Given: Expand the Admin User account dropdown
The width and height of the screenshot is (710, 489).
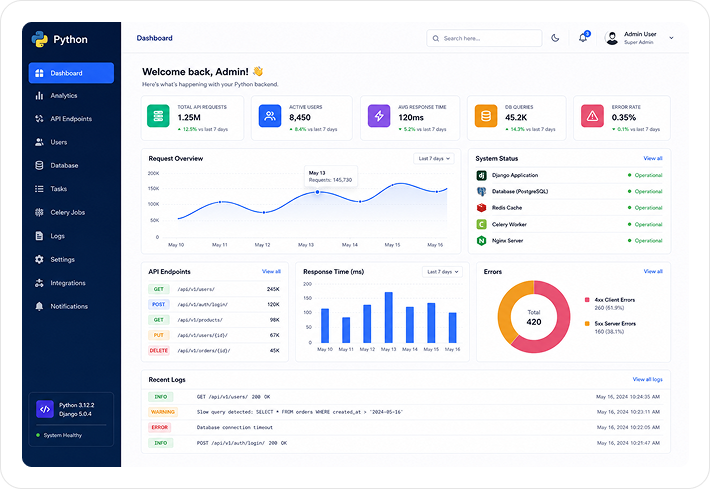Looking at the screenshot, I should (x=671, y=38).
